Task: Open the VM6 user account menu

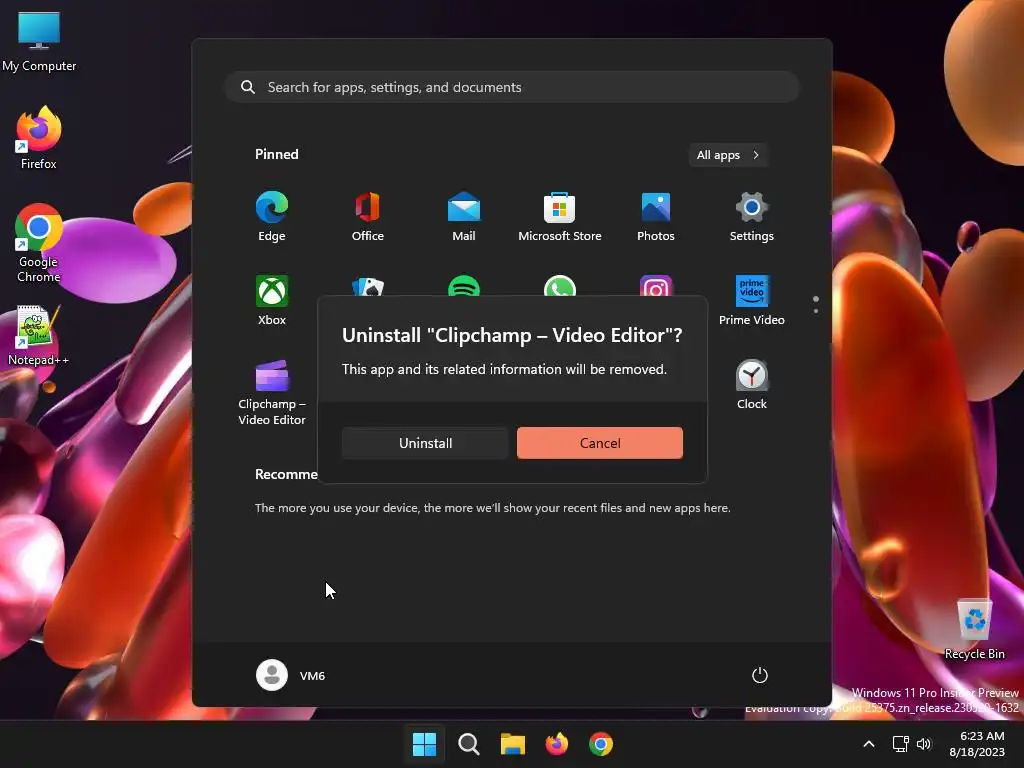Action: coord(291,675)
